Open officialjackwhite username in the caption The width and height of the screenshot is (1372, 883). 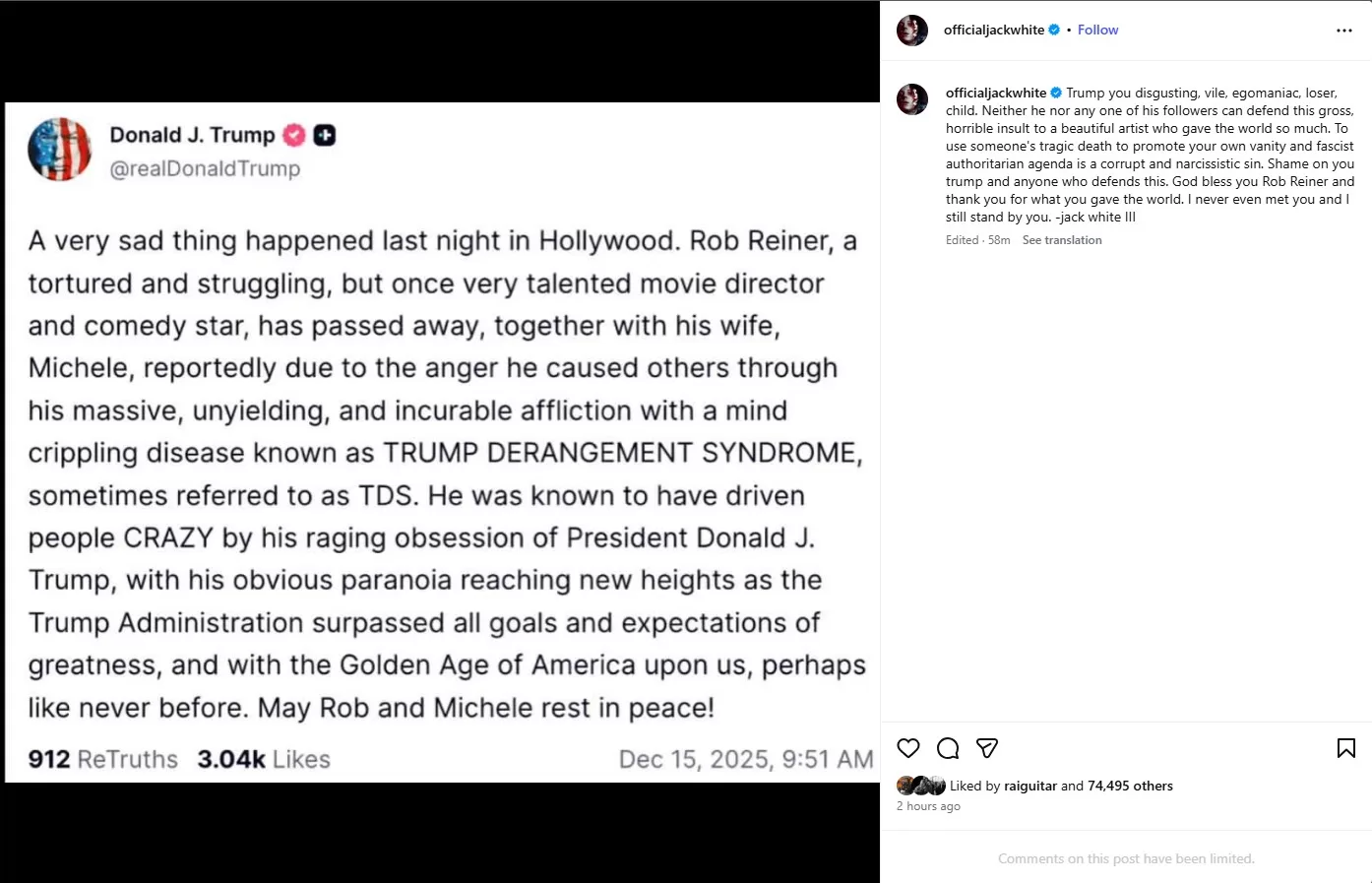click(x=995, y=94)
